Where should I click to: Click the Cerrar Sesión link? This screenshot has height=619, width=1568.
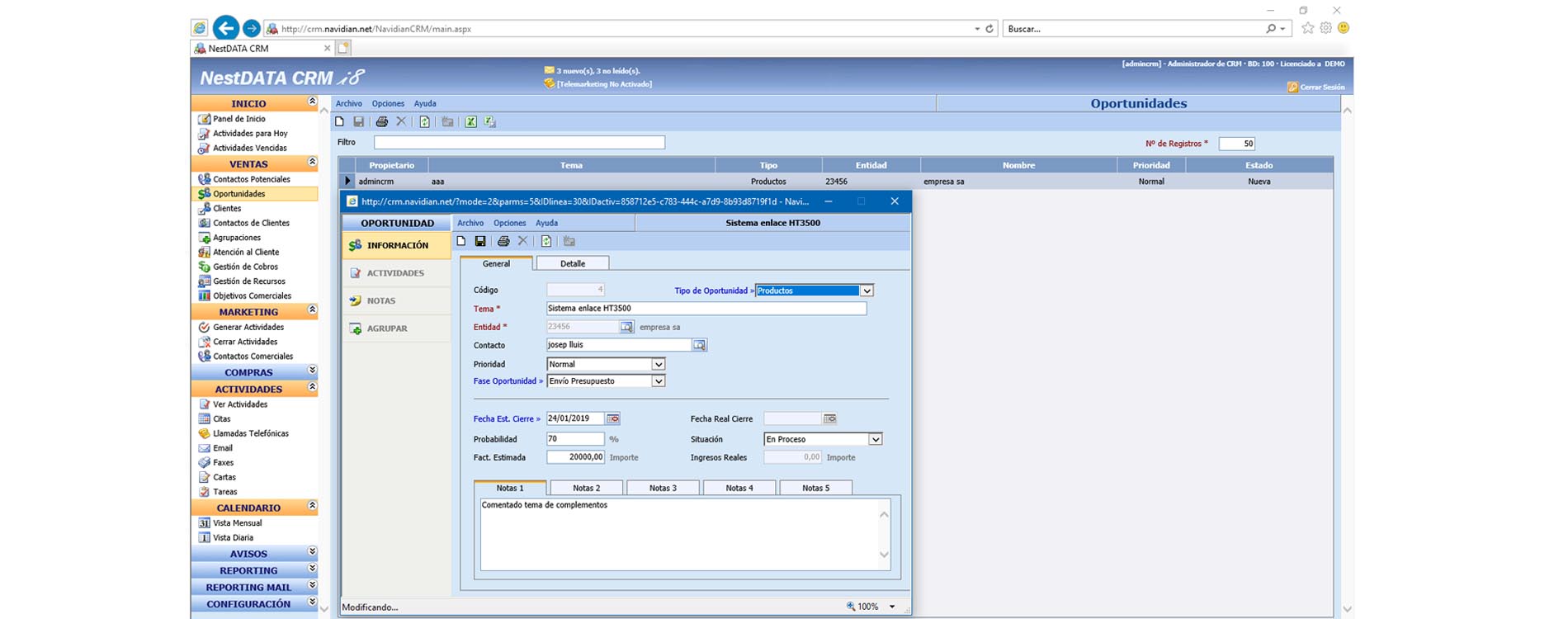point(1321,87)
